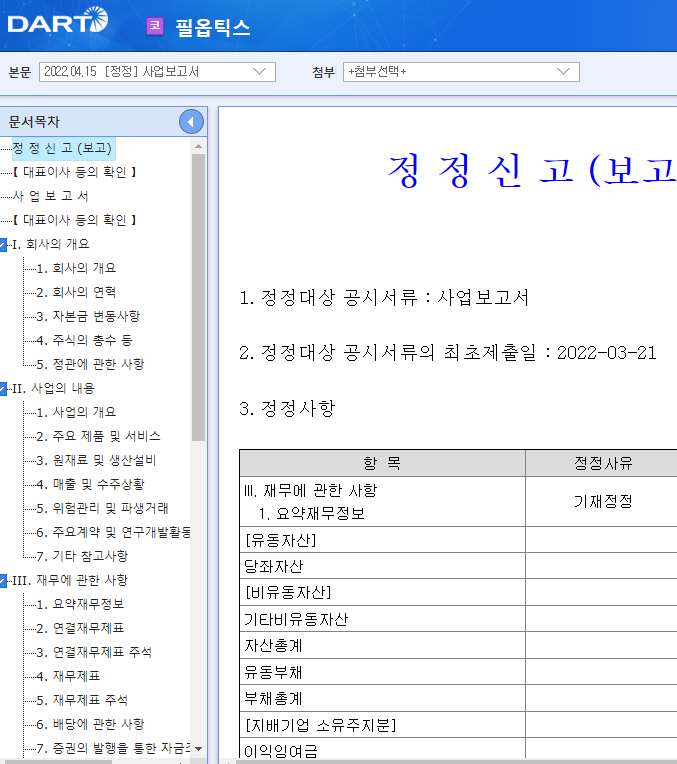Click the 항 목 table column header
This screenshot has width=677, height=764.
click(383, 463)
